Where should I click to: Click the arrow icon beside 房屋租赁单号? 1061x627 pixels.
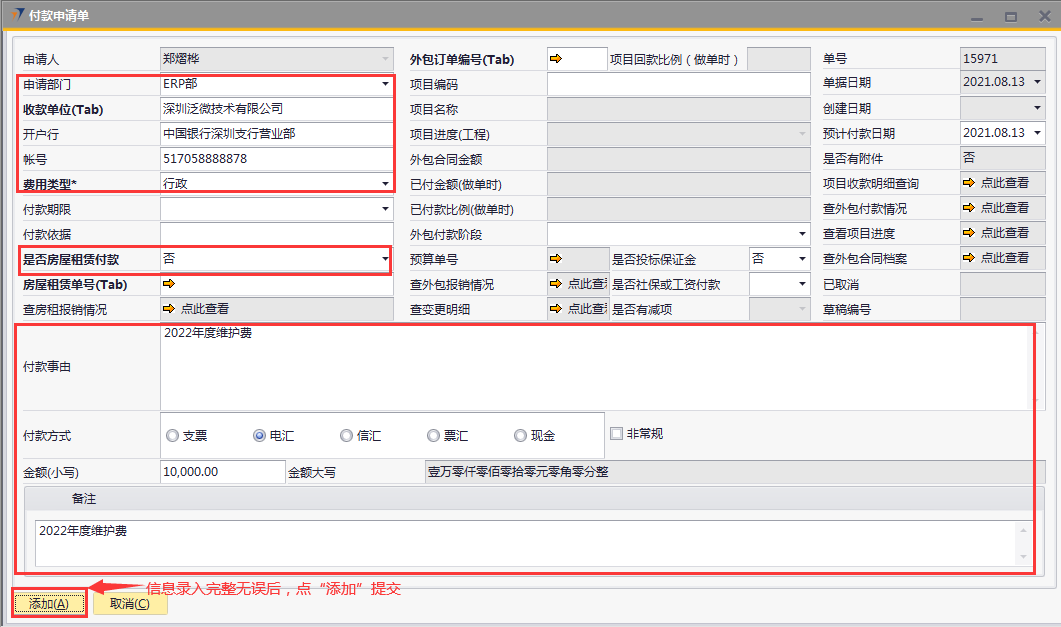click(x=169, y=284)
